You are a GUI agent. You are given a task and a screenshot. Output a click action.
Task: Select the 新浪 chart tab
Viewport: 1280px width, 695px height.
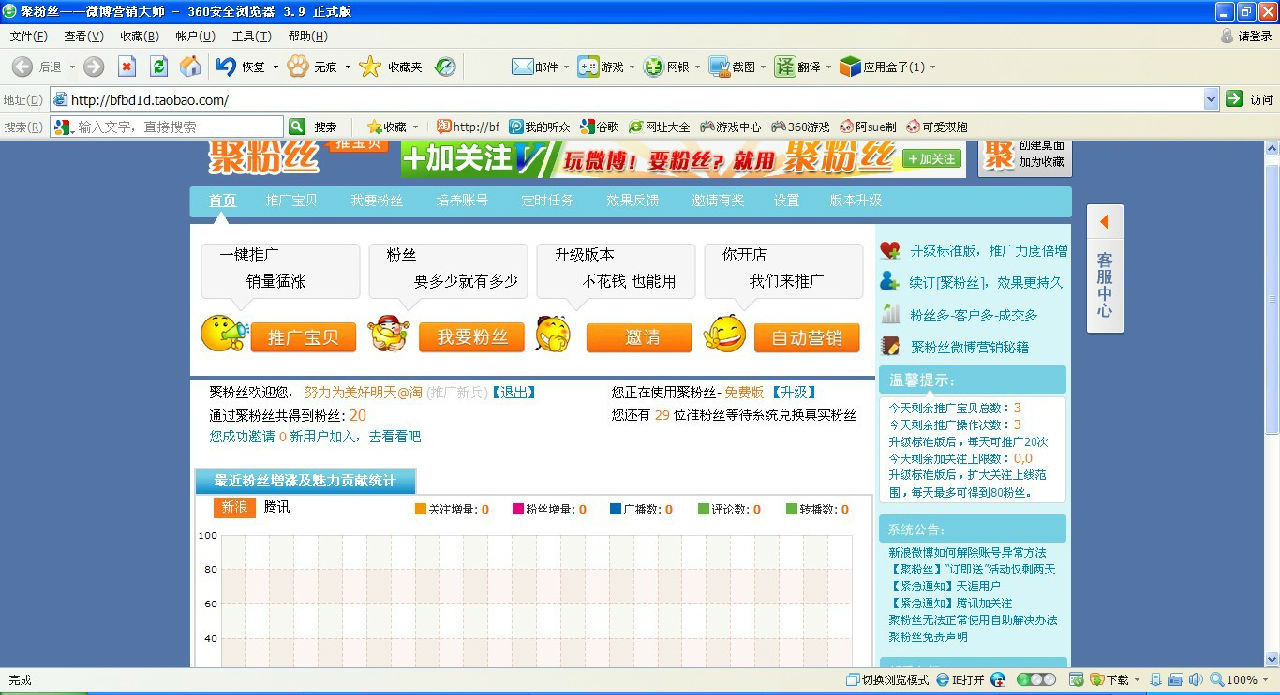235,508
